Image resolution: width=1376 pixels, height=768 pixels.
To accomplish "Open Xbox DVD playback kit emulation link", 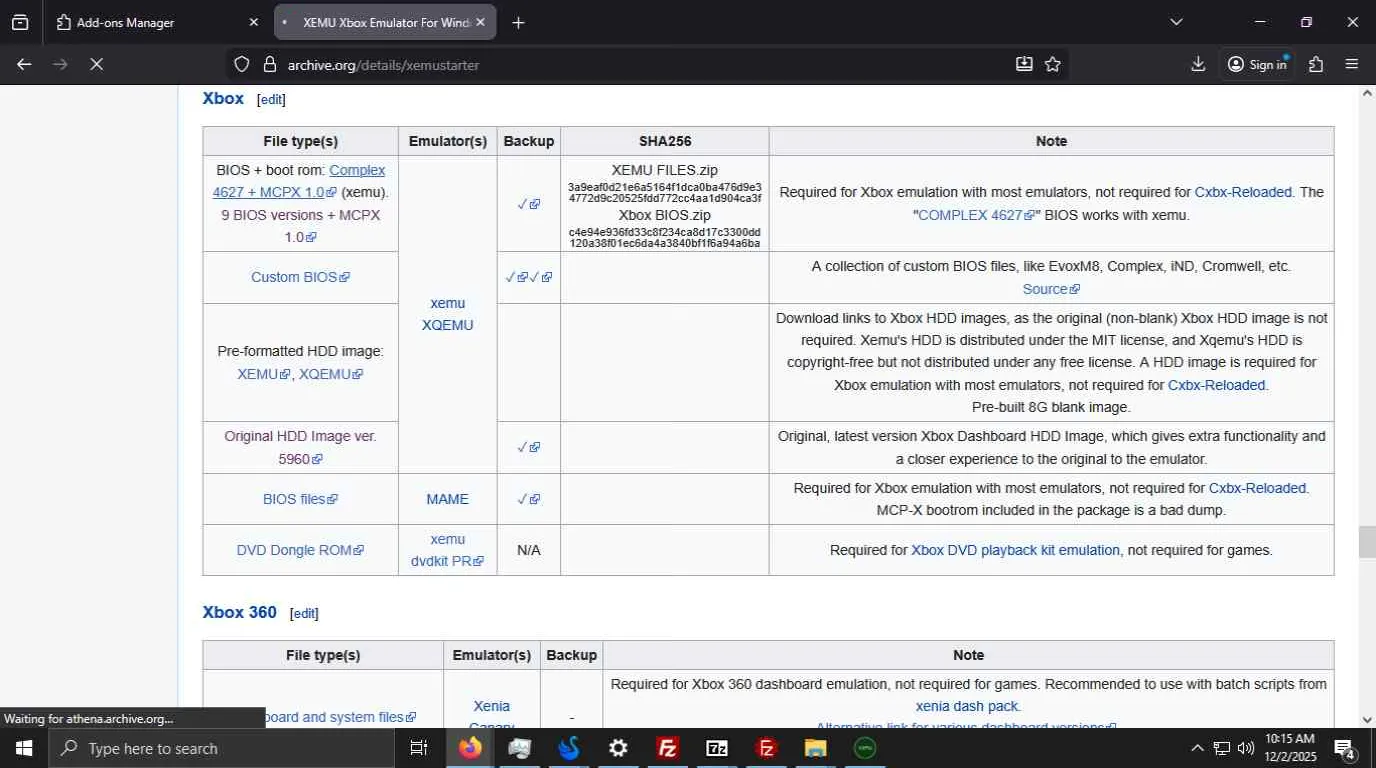I will click(x=1015, y=550).
